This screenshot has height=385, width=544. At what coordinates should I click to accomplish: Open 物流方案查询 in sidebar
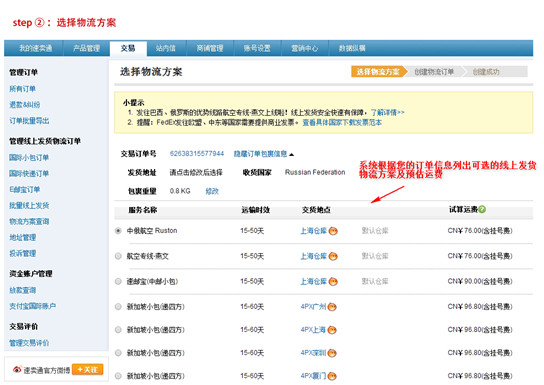click(x=29, y=221)
